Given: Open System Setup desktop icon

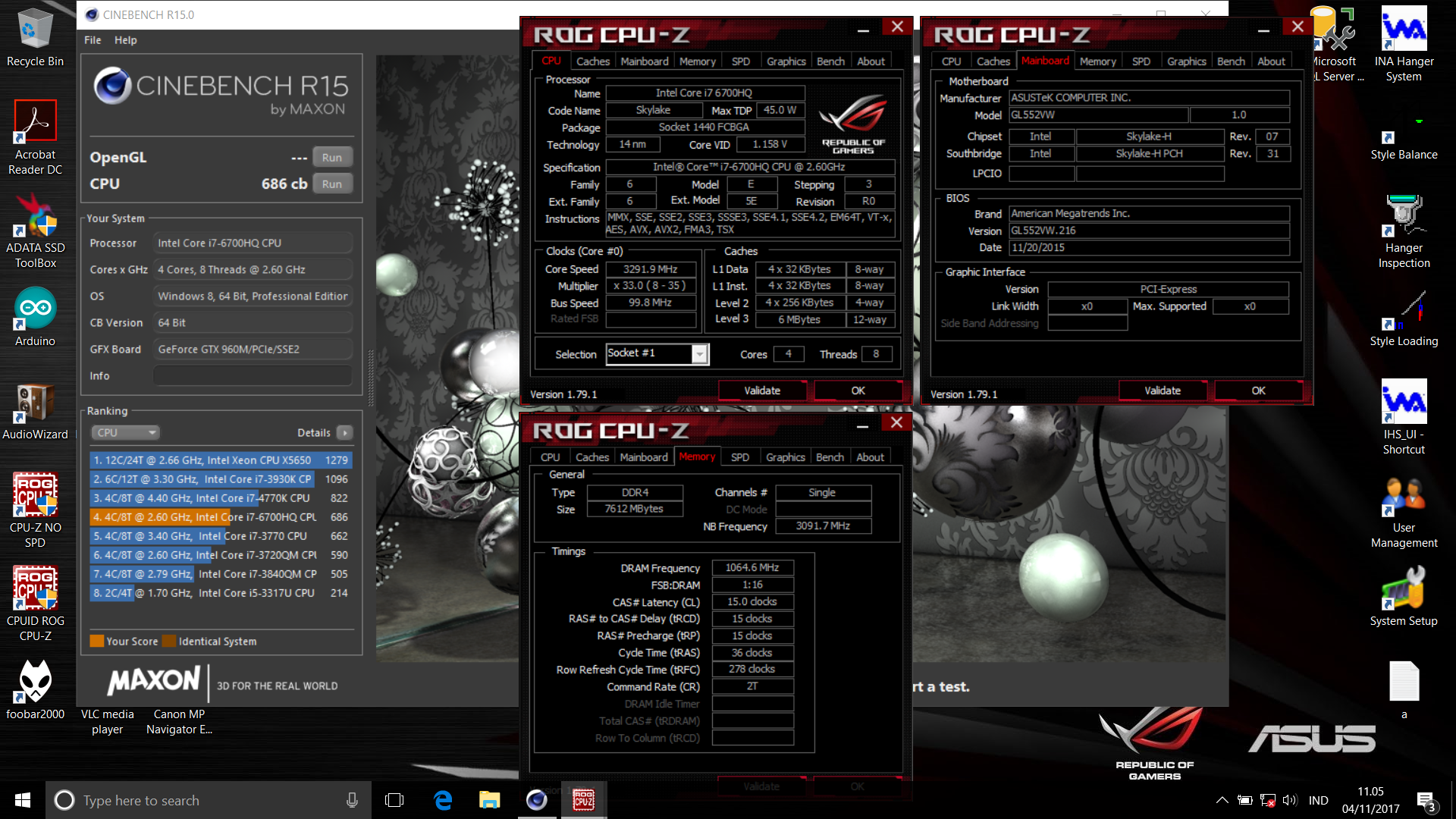Looking at the screenshot, I should (x=1404, y=598).
